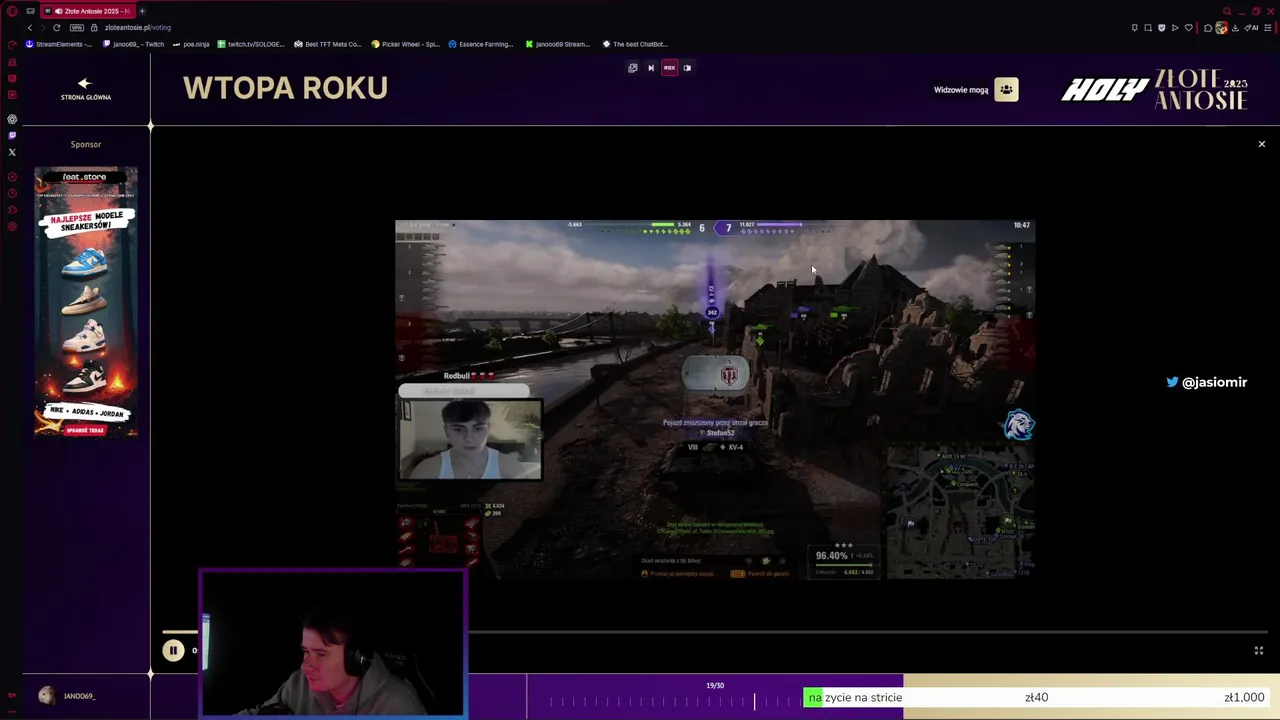Open the feat.store sneaker sponsor banner
This screenshot has width=1280, height=720.
86,302
